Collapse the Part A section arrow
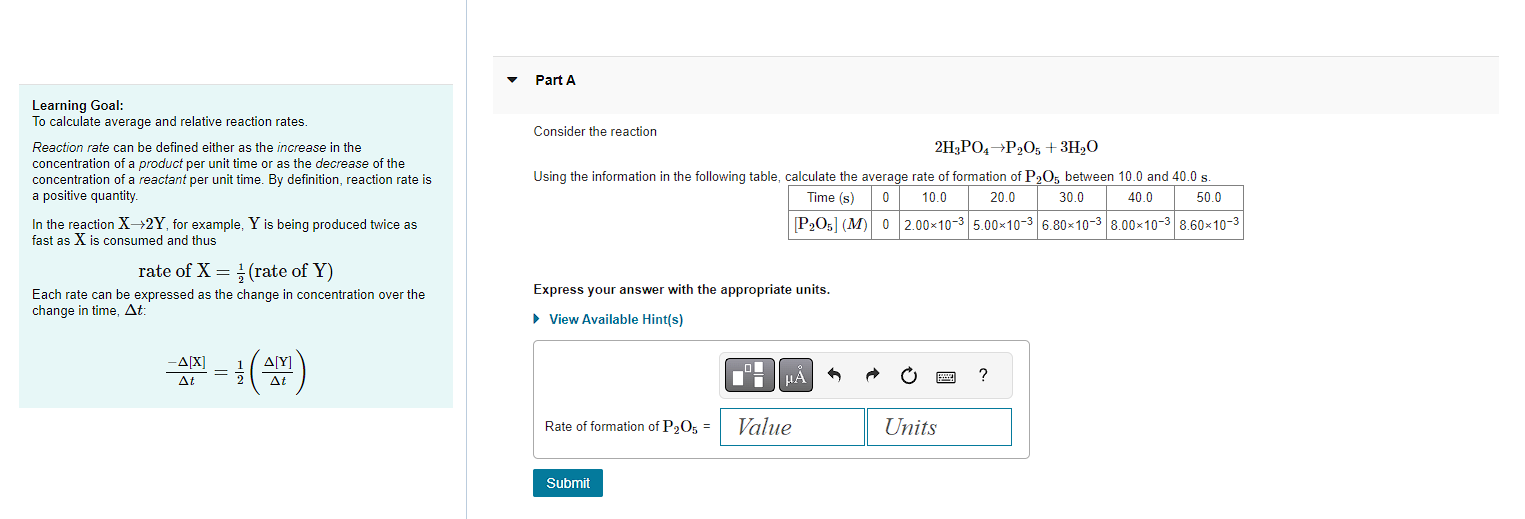The image size is (1525, 519). click(x=512, y=80)
